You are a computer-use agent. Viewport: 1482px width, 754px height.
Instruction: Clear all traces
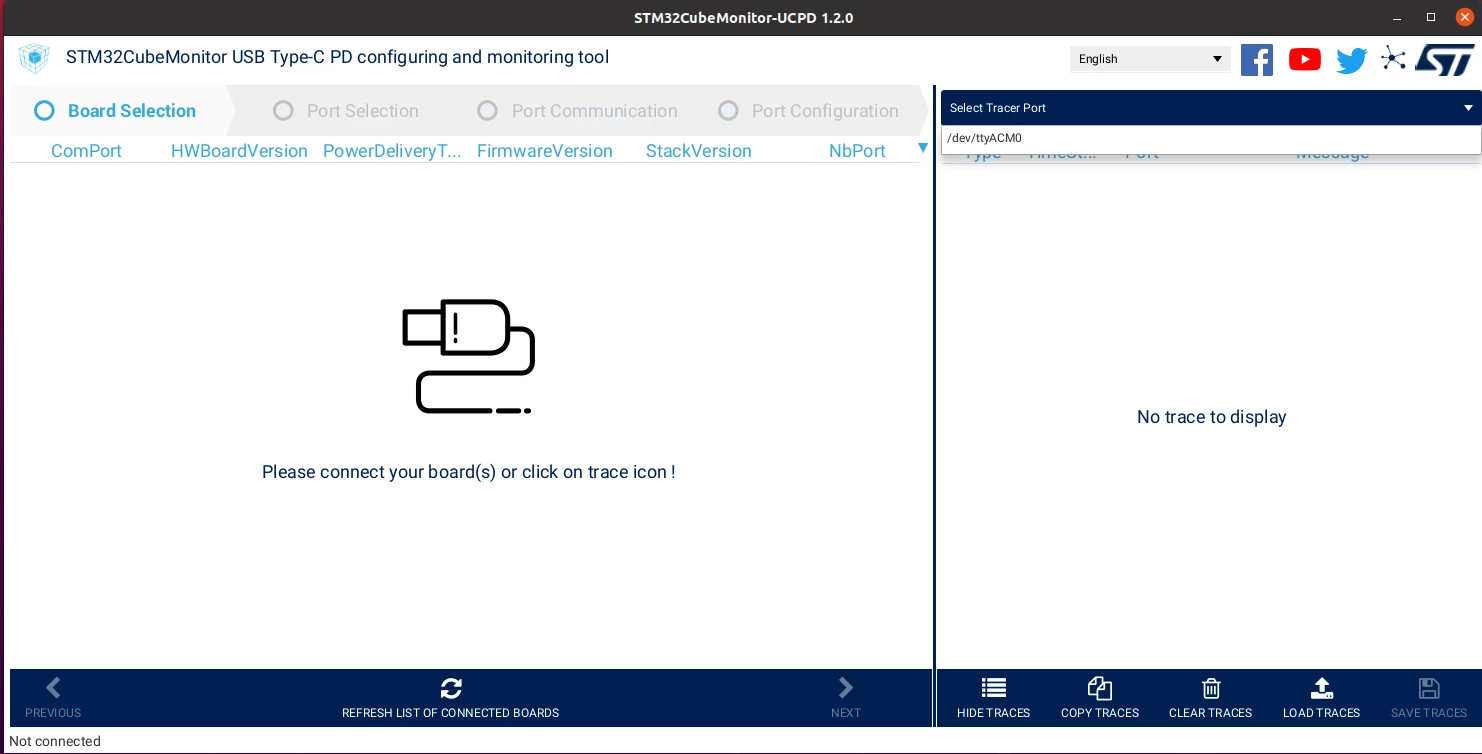tap(1211, 698)
